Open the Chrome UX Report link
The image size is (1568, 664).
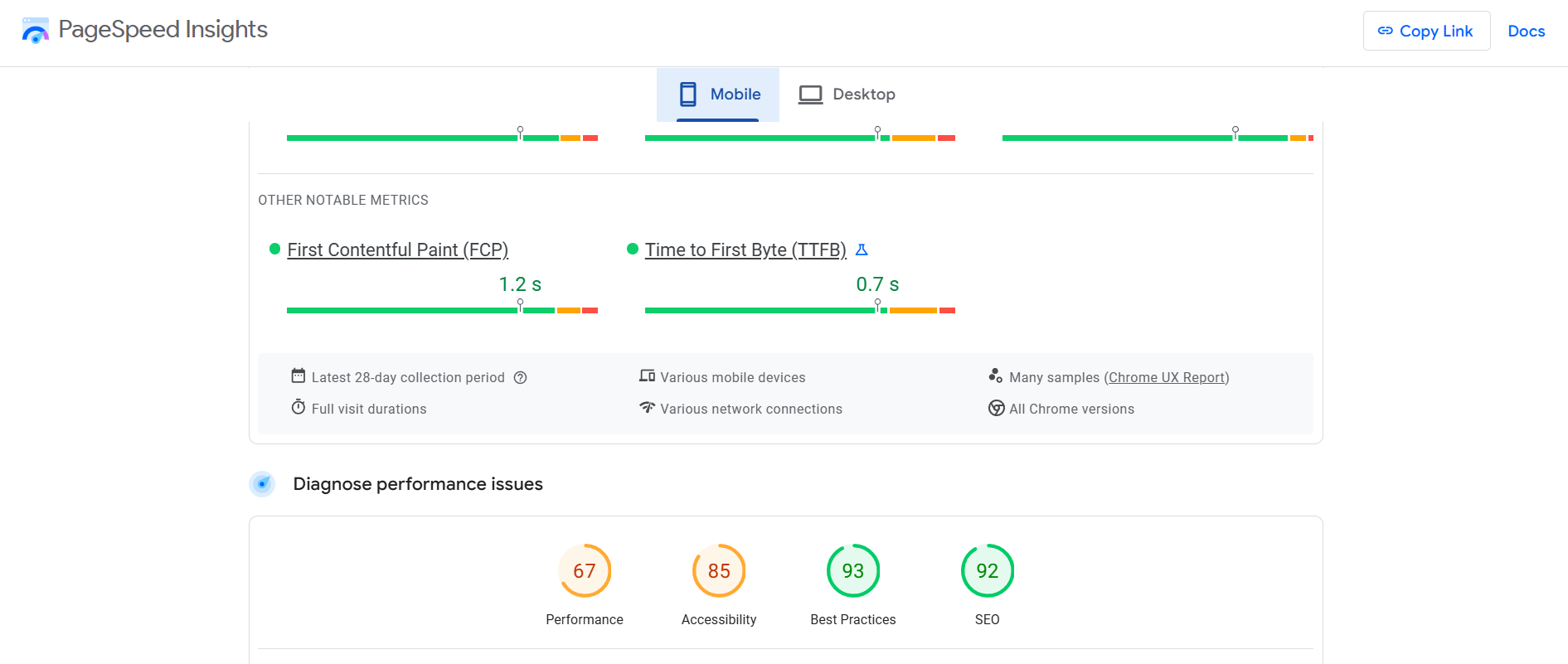point(1166,378)
